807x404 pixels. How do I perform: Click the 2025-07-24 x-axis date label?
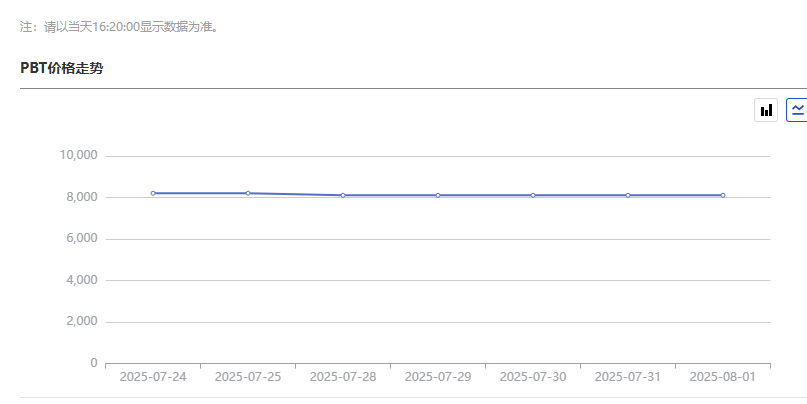[x=153, y=377]
